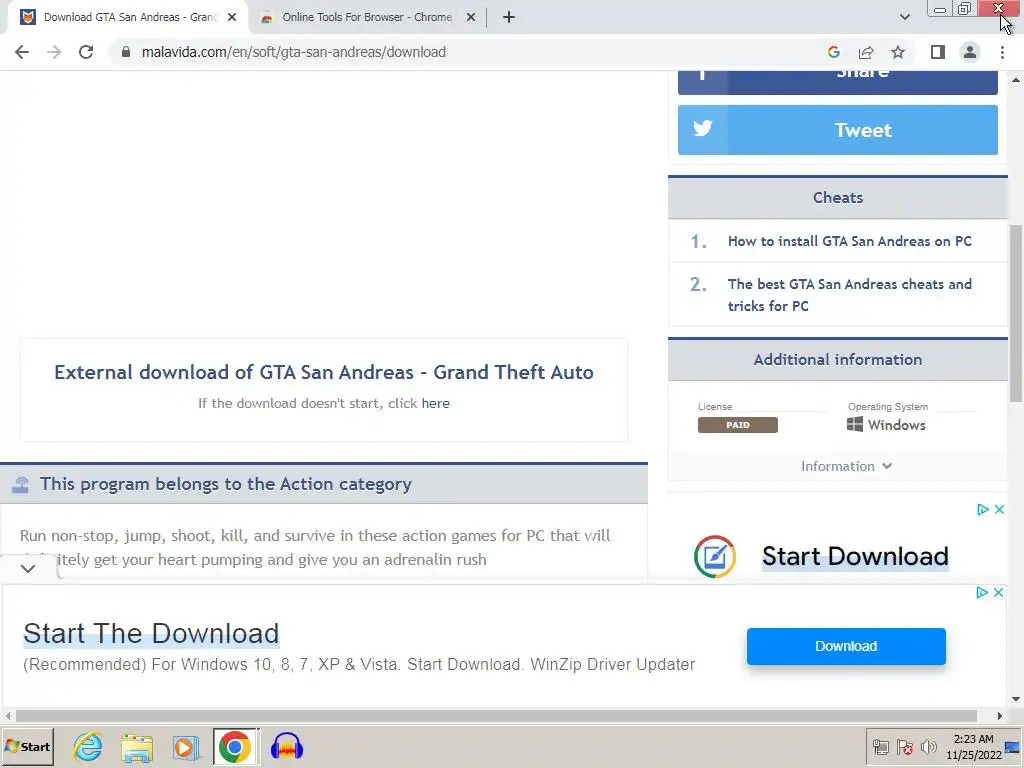
Task: Click the scroll left arrow
Action: tap(8, 716)
